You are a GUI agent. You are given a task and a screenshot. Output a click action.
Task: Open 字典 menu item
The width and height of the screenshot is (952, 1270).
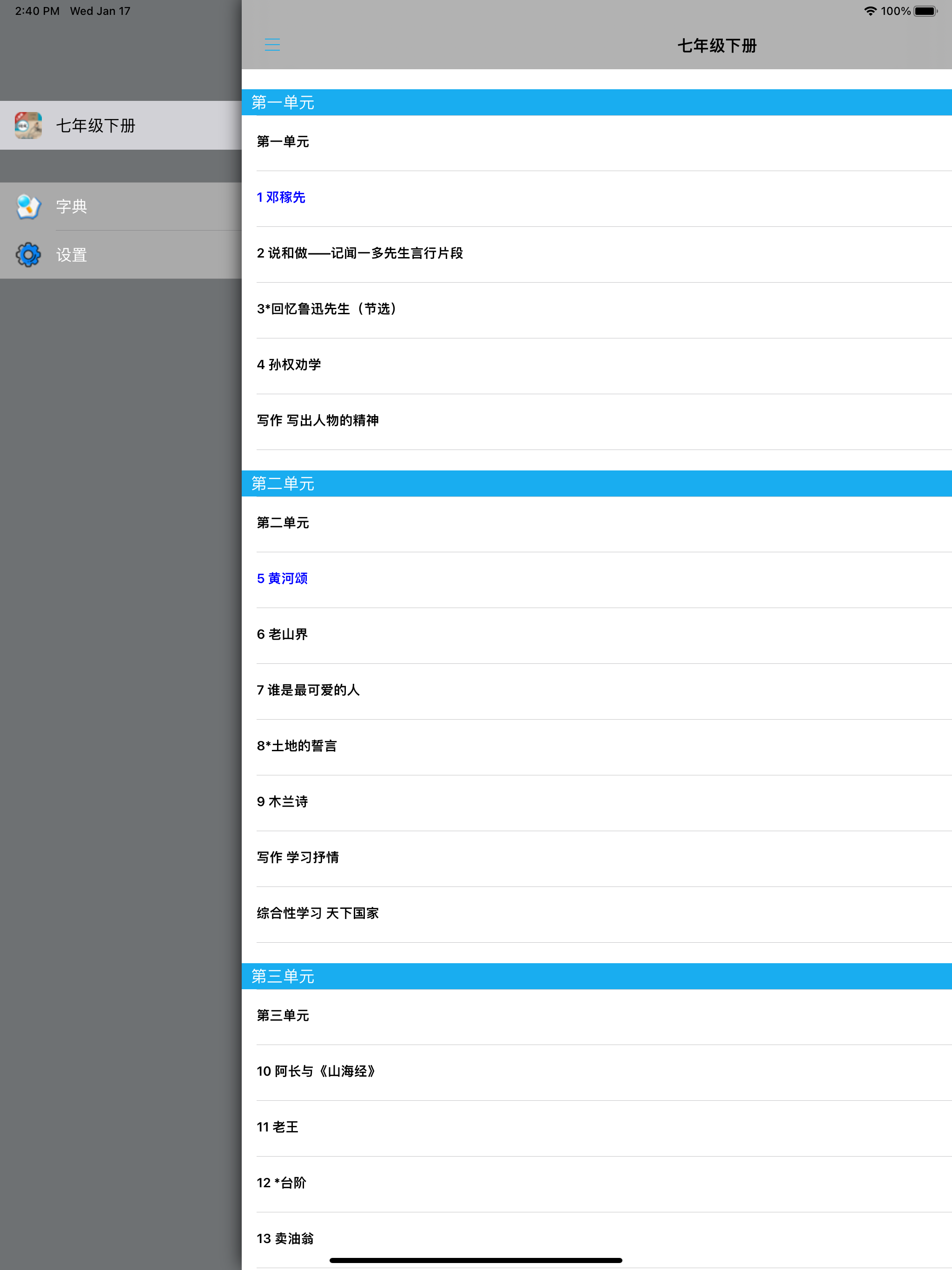(120, 207)
